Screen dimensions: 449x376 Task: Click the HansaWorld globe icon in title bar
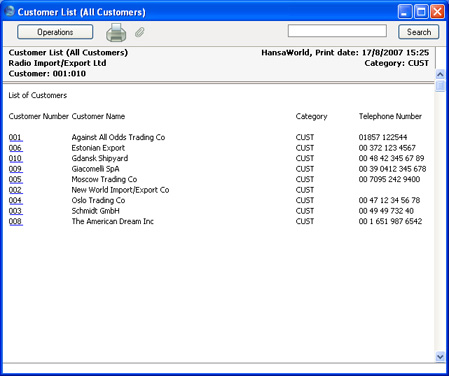point(9,11)
